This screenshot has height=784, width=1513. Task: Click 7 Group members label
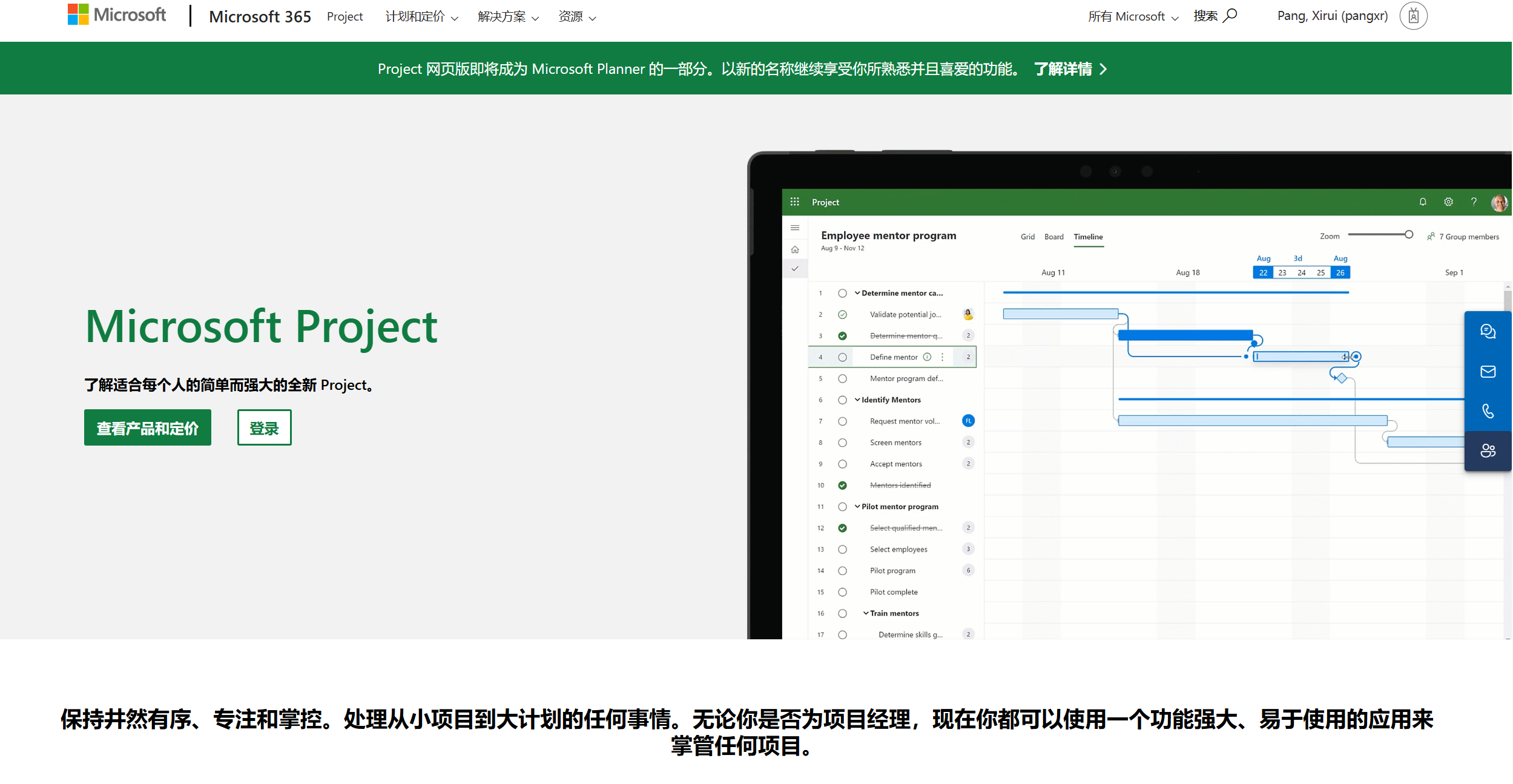[x=1469, y=237]
